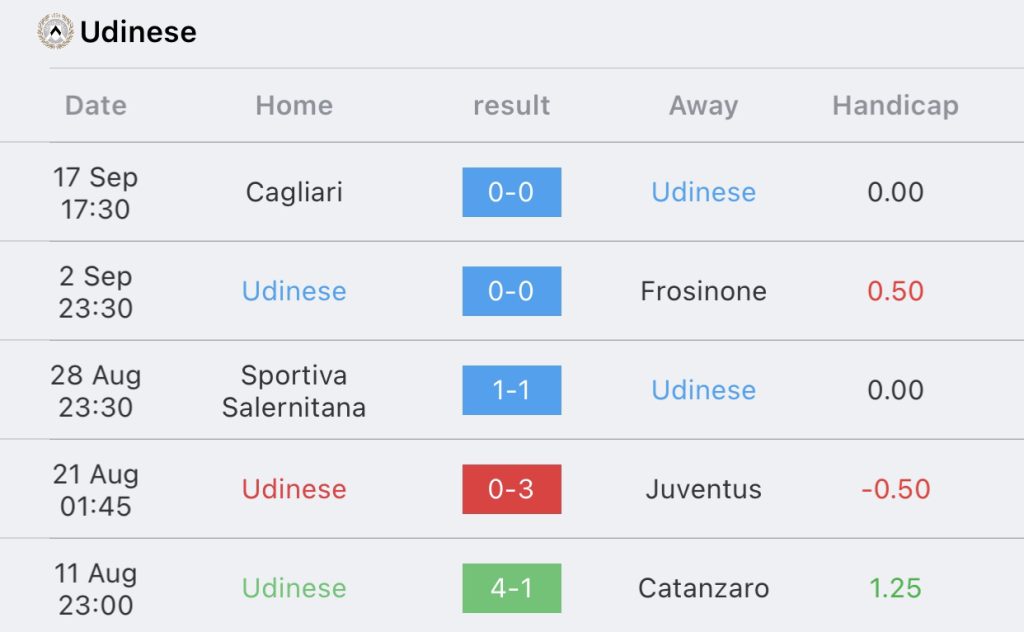Click the result column header

pos(511,105)
